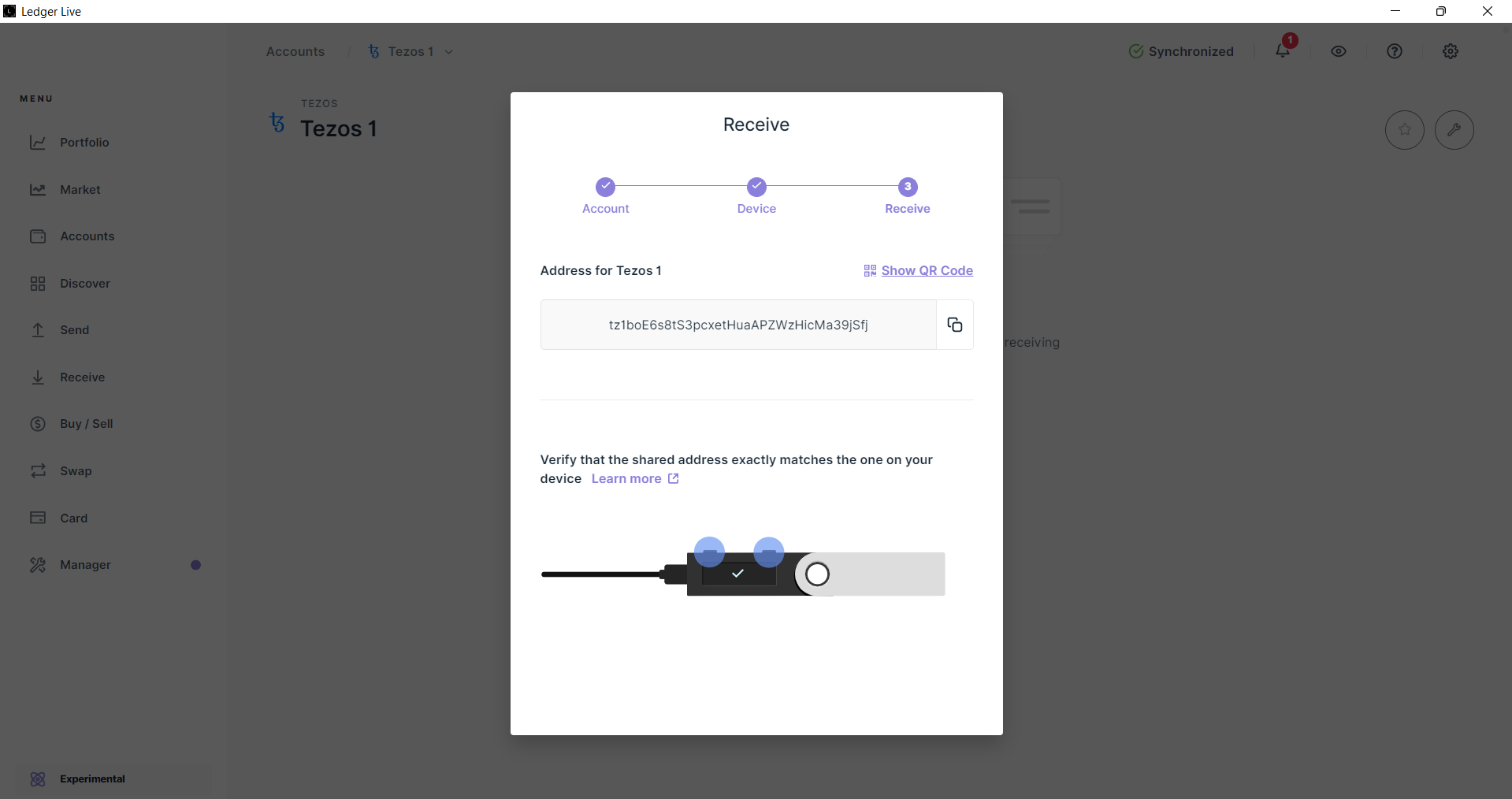The image size is (1512, 799).
Task: Open Market in the sidebar
Action: 80,190
